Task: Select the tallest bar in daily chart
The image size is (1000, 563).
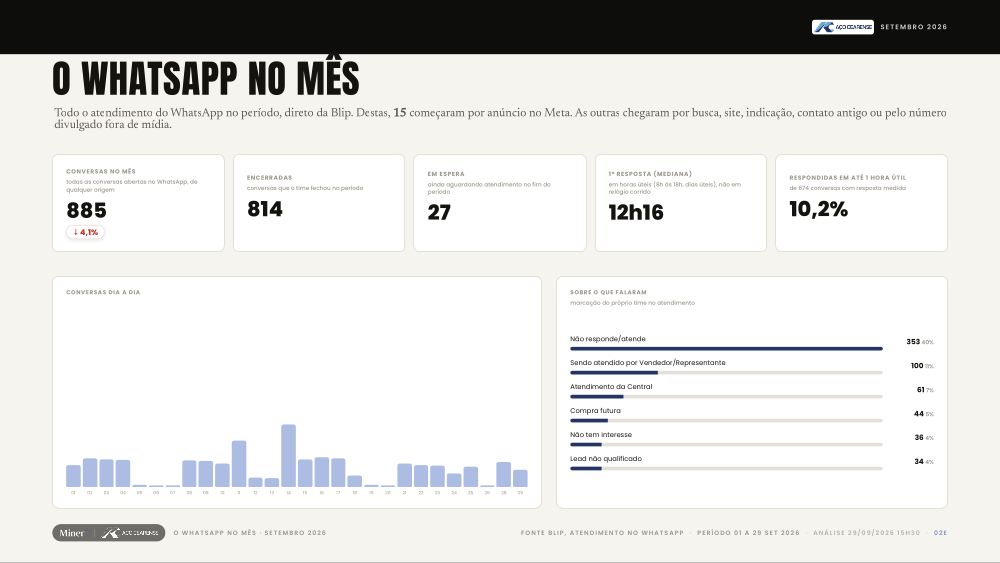Action: pos(288,456)
